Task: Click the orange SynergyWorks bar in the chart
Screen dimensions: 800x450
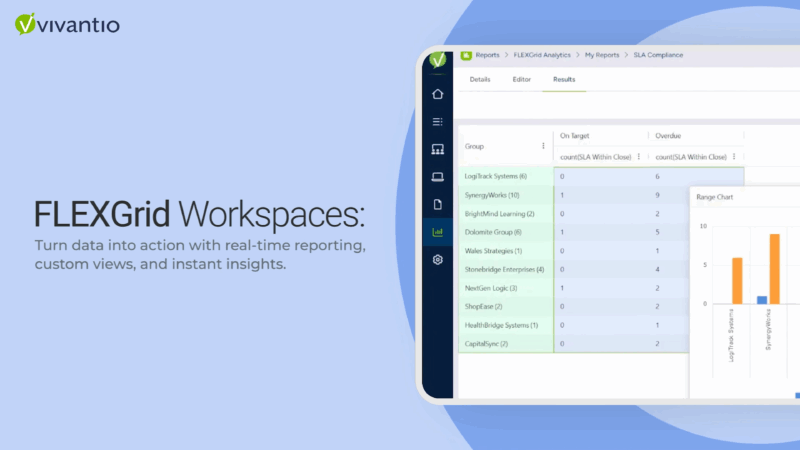Action: (774, 268)
